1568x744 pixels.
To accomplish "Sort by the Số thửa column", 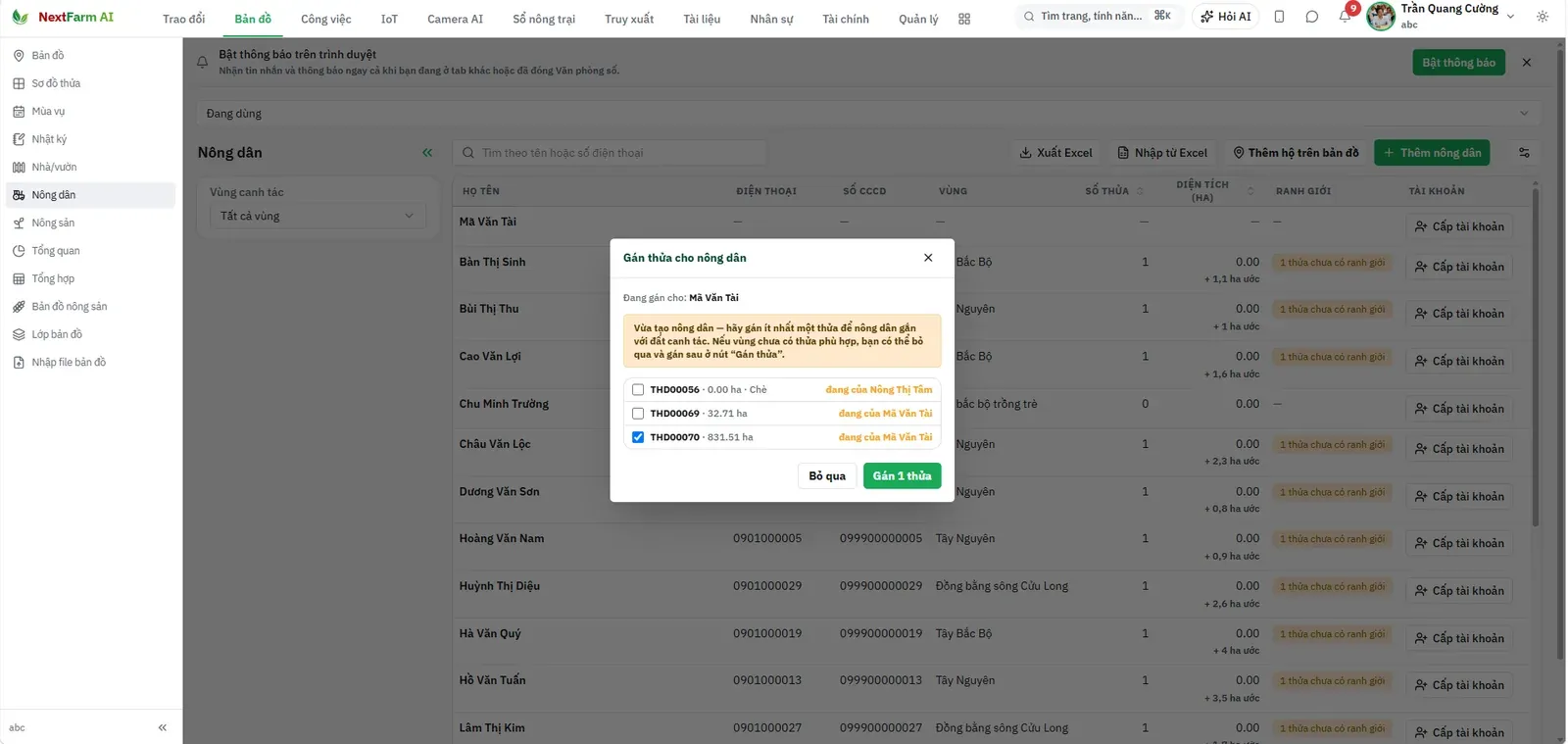I will pyautogui.click(x=1114, y=191).
